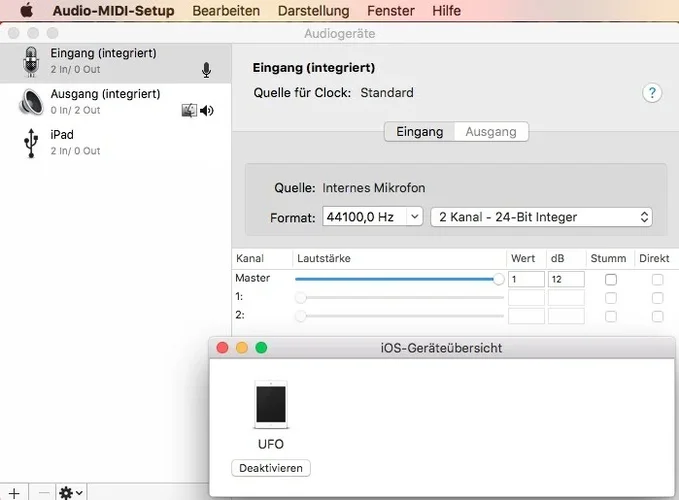Click channel 1 Wert field
The width and height of the screenshot is (679, 500).
pos(526,298)
